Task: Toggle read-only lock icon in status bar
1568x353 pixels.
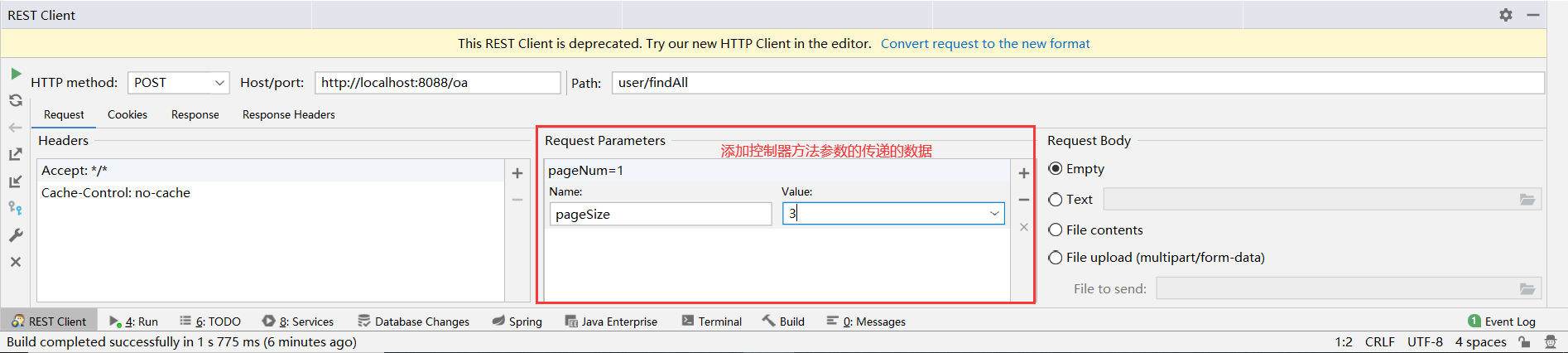Action: (x=1524, y=342)
